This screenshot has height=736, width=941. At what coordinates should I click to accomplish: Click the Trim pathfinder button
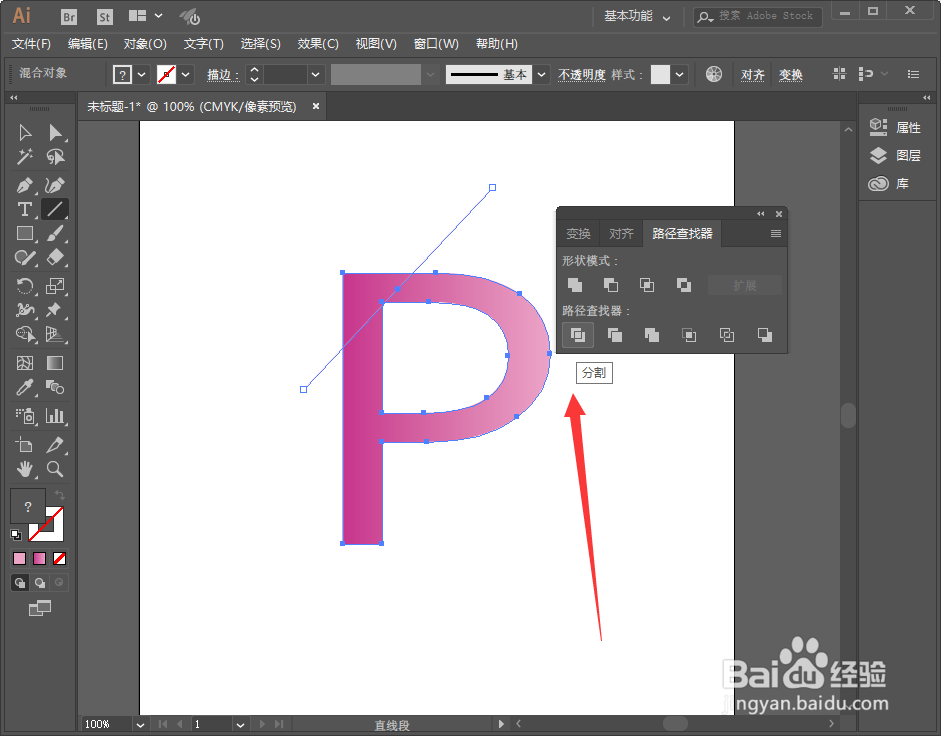[x=615, y=335]
